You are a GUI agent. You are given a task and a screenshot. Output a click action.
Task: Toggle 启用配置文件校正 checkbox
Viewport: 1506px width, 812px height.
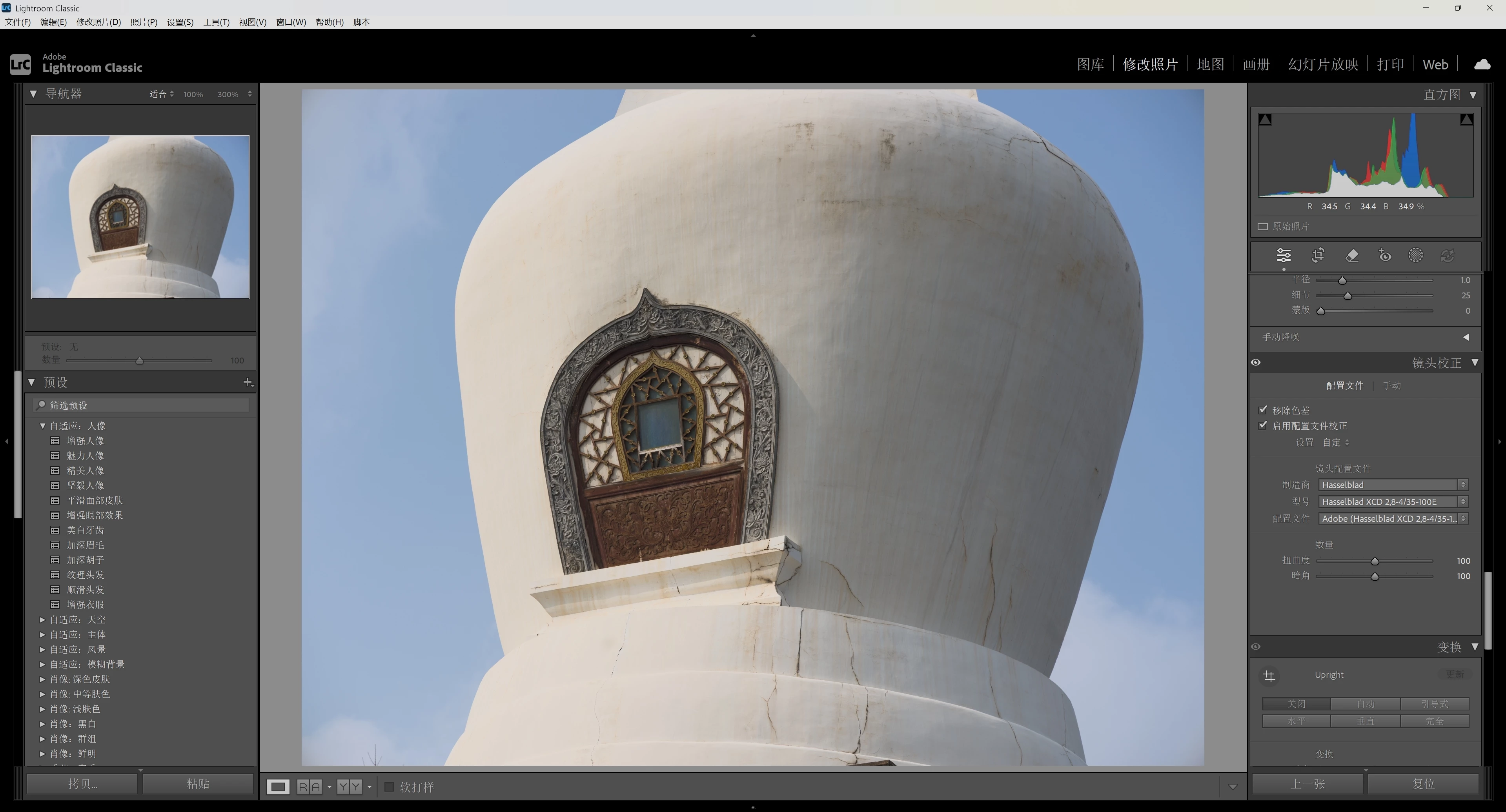[1263, 425]
